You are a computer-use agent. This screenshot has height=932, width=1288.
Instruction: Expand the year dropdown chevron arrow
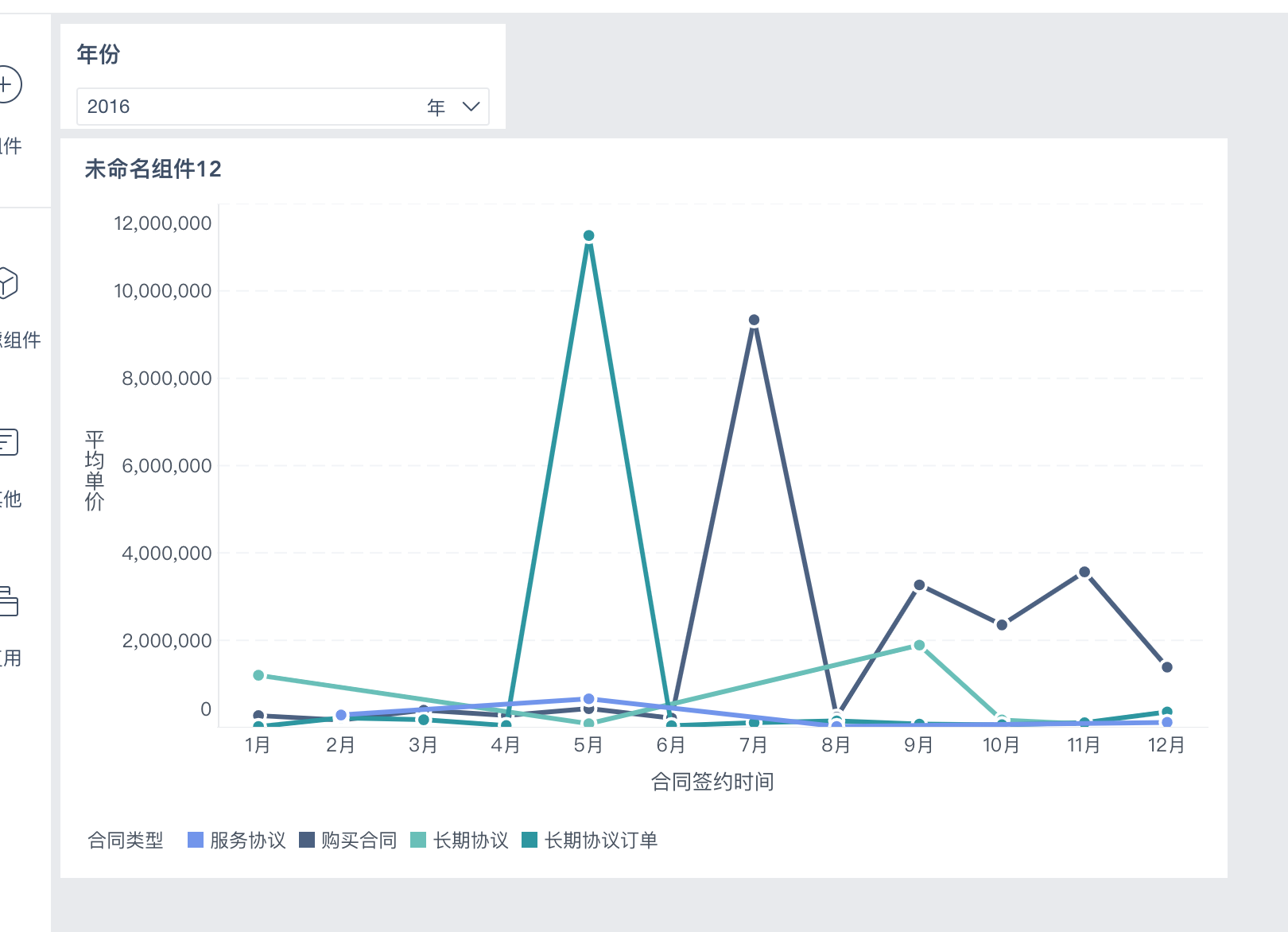(471, 107)
